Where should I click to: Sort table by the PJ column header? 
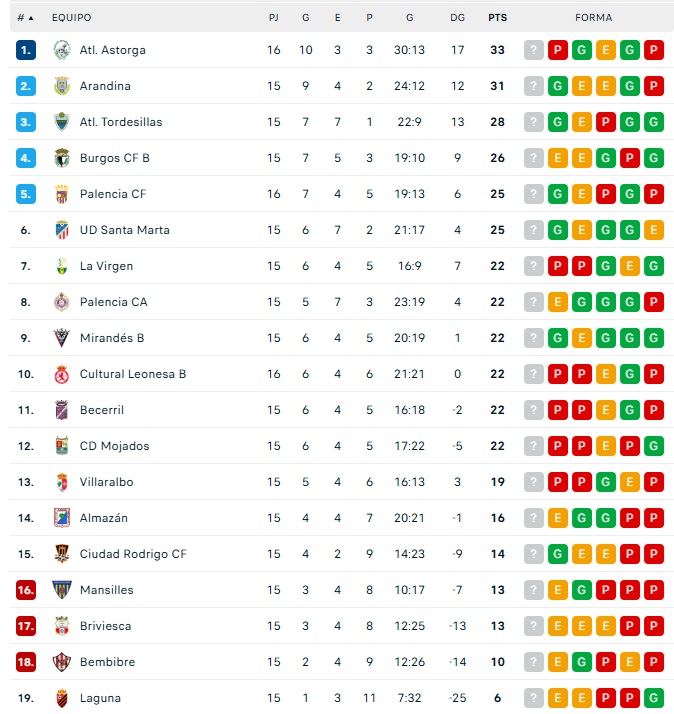click(274, 18)
